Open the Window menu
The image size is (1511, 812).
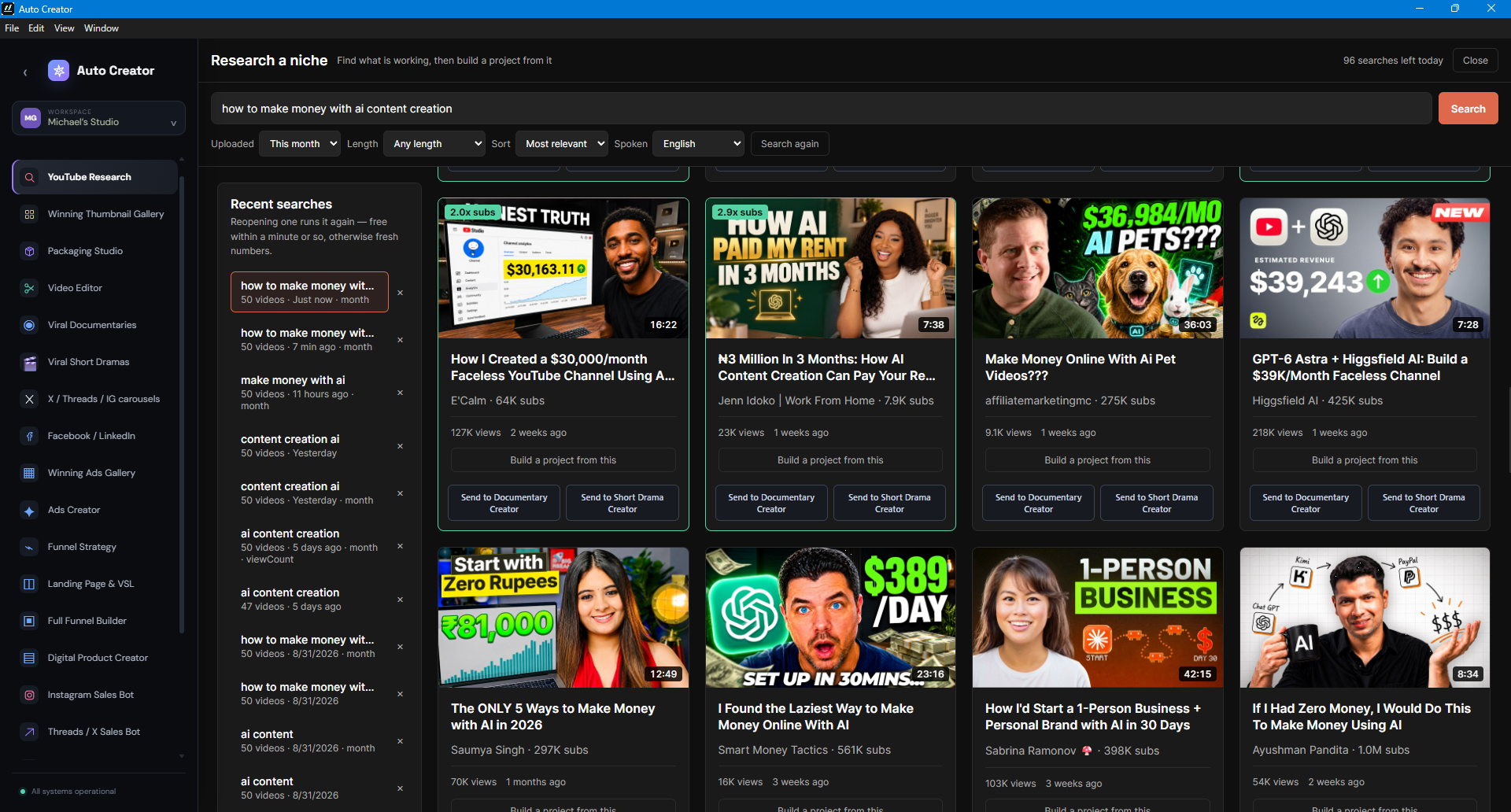[102, 28]
